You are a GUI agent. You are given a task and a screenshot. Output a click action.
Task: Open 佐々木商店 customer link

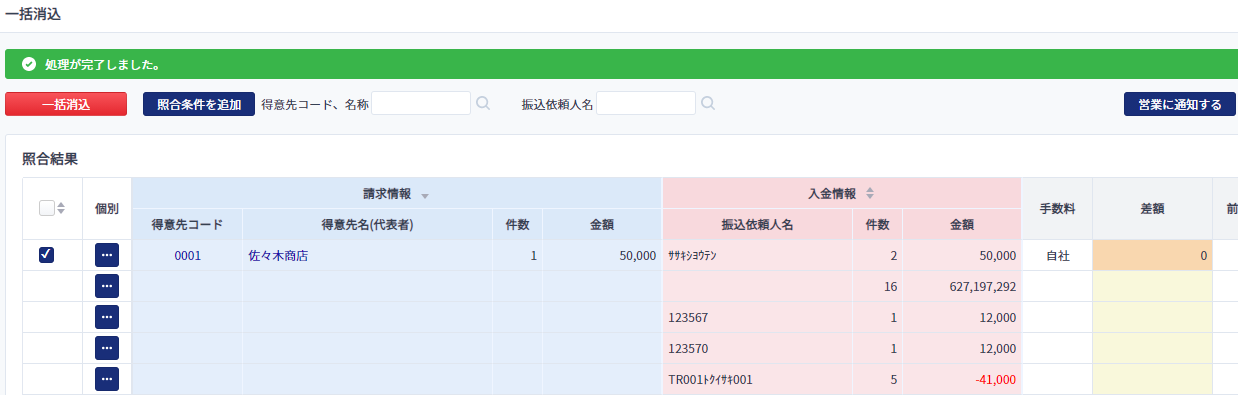[x=278, y=256]
